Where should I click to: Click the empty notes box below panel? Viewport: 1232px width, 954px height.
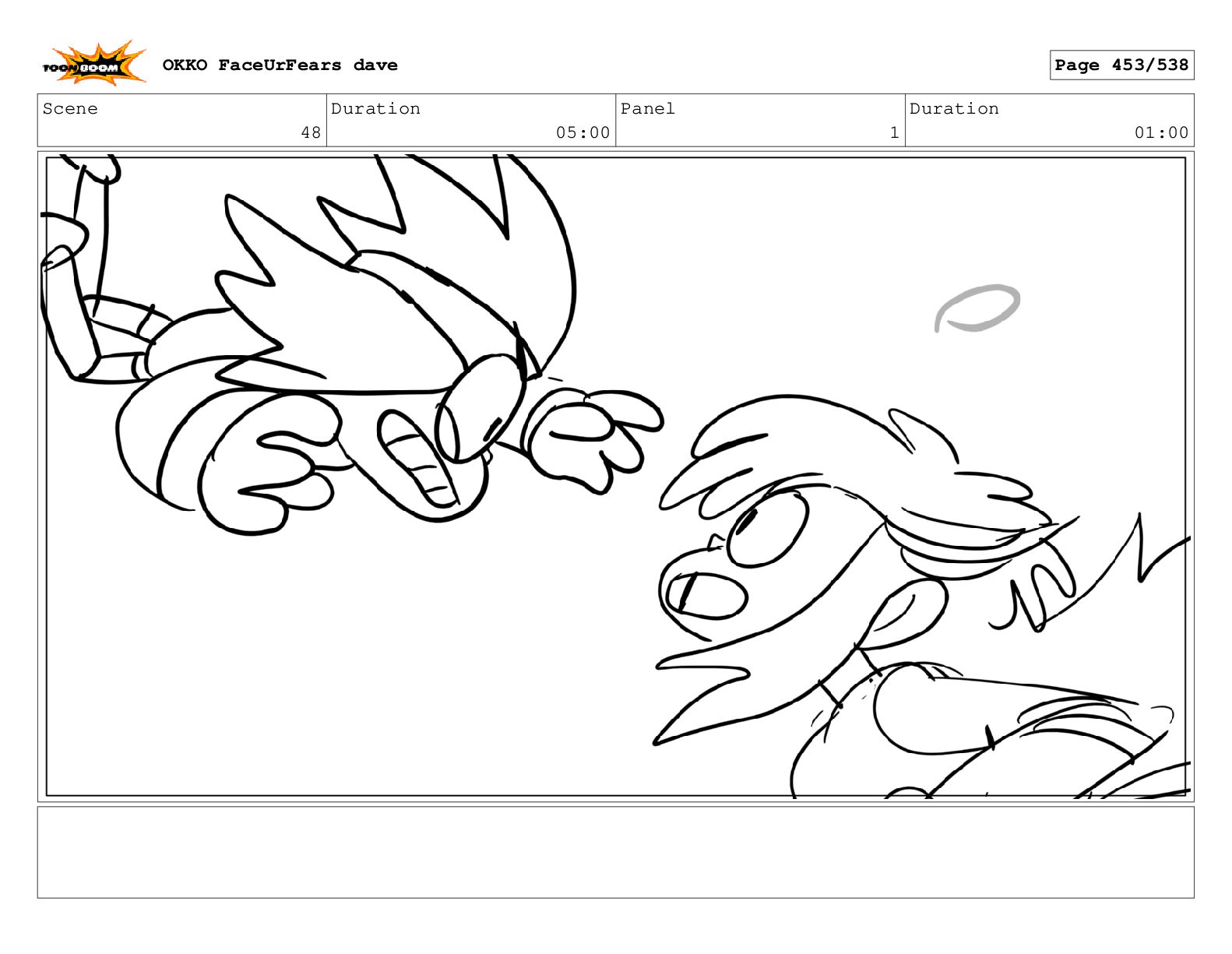[x=615, y=852]
